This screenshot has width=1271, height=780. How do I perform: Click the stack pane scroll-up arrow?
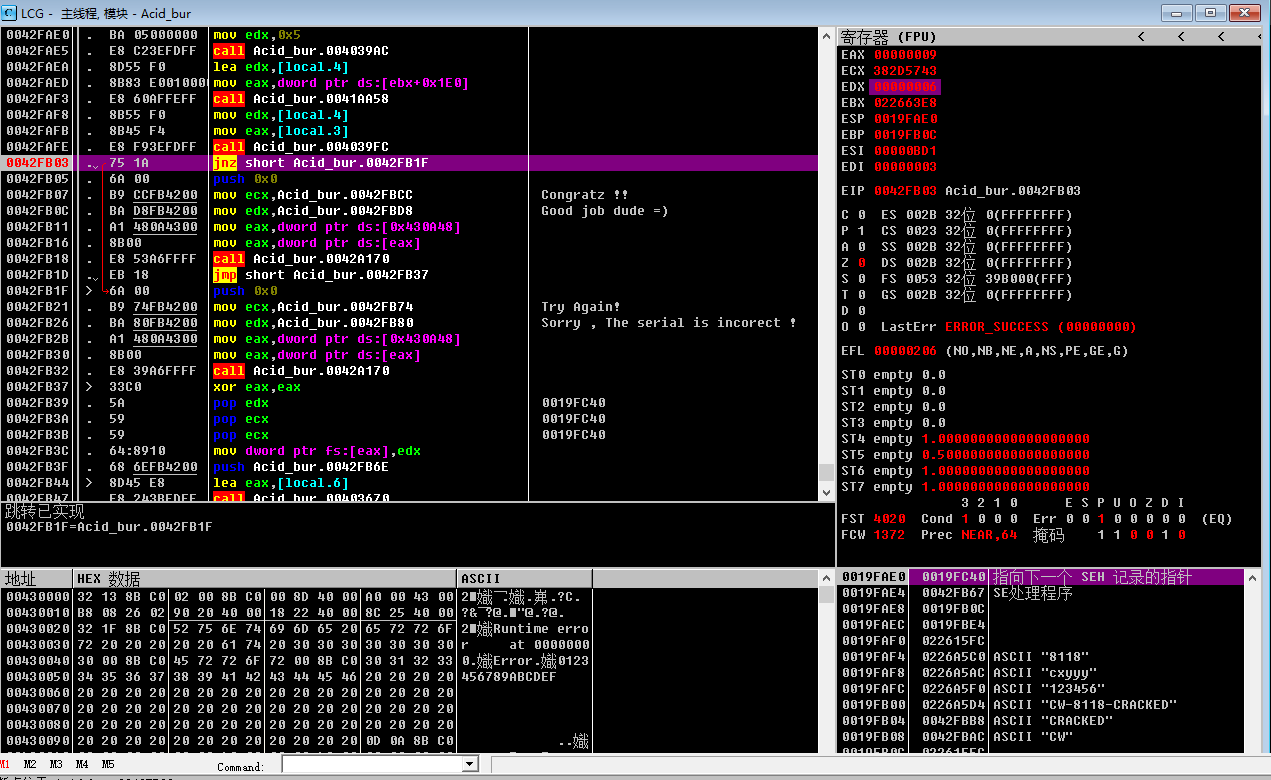coord(1253,577)
